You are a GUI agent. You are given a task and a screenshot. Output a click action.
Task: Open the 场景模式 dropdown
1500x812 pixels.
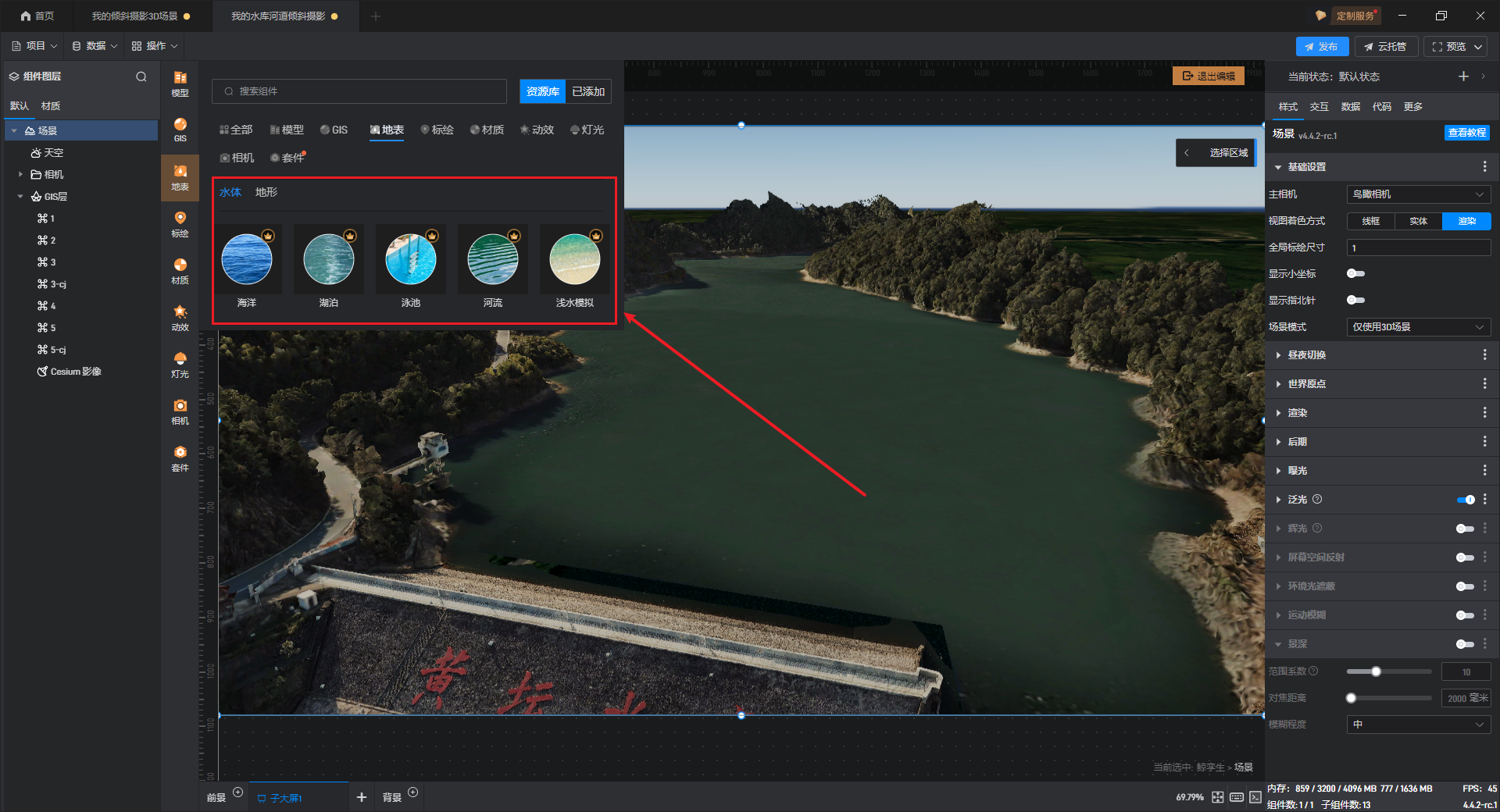pos(1419,327)
